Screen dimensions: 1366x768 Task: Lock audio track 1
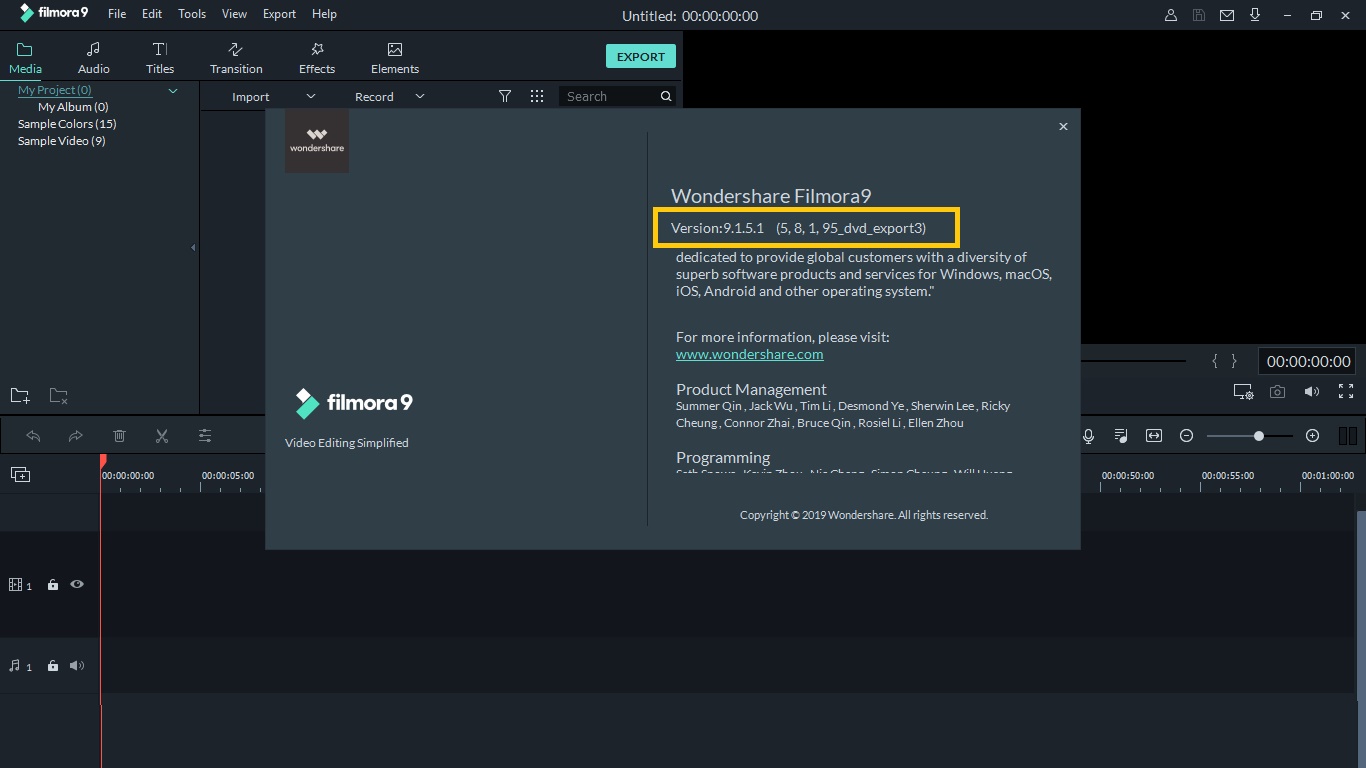pos(53,666)
